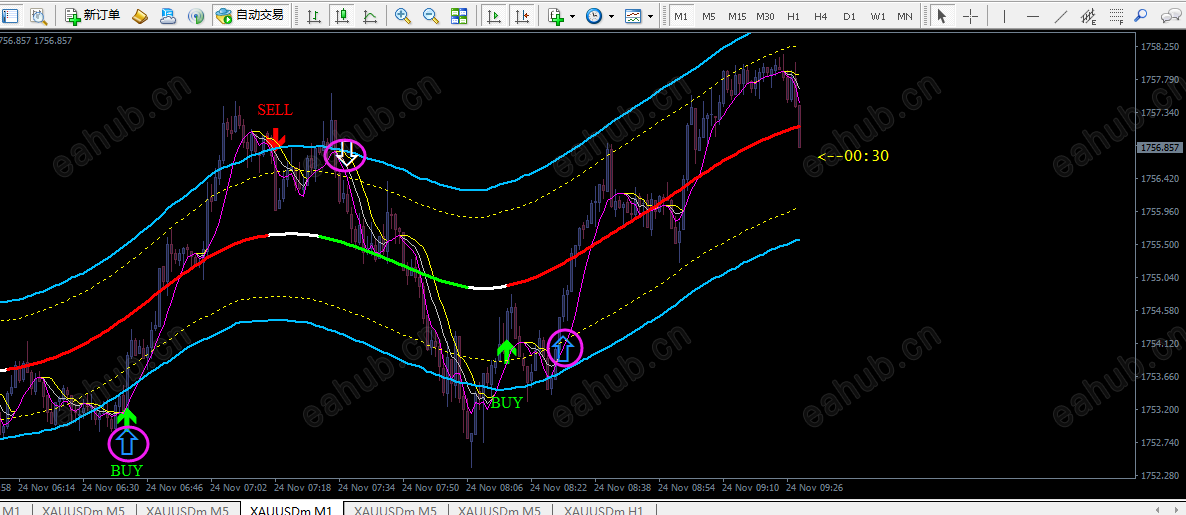Click the red SELL signal label

(x=275, y=110)
